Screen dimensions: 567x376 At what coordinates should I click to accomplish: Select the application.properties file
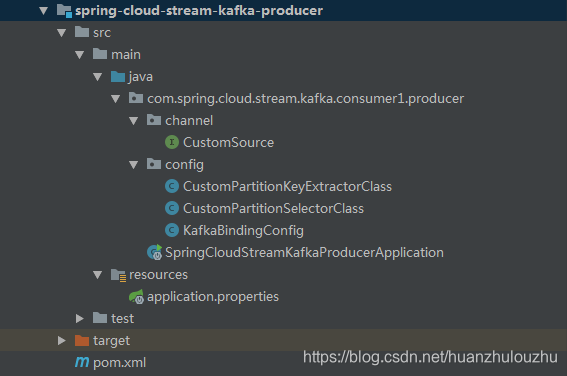213,297
